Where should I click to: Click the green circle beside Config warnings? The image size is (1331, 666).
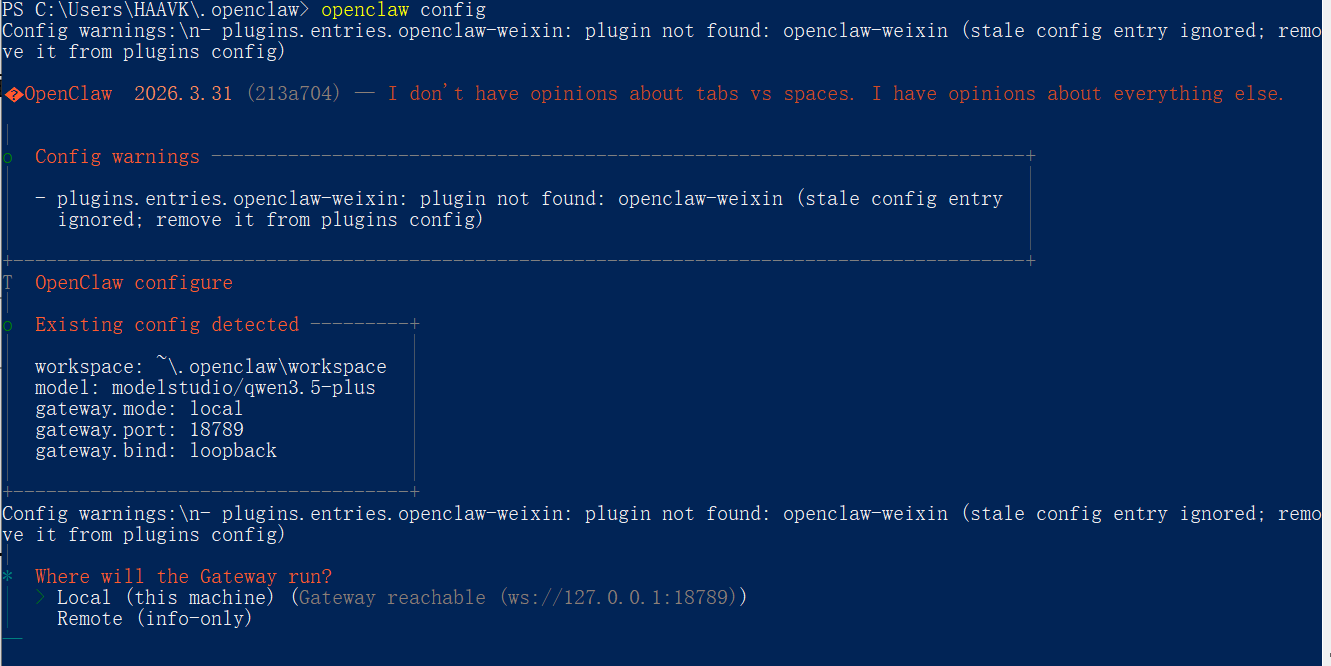tap(8, 157)
